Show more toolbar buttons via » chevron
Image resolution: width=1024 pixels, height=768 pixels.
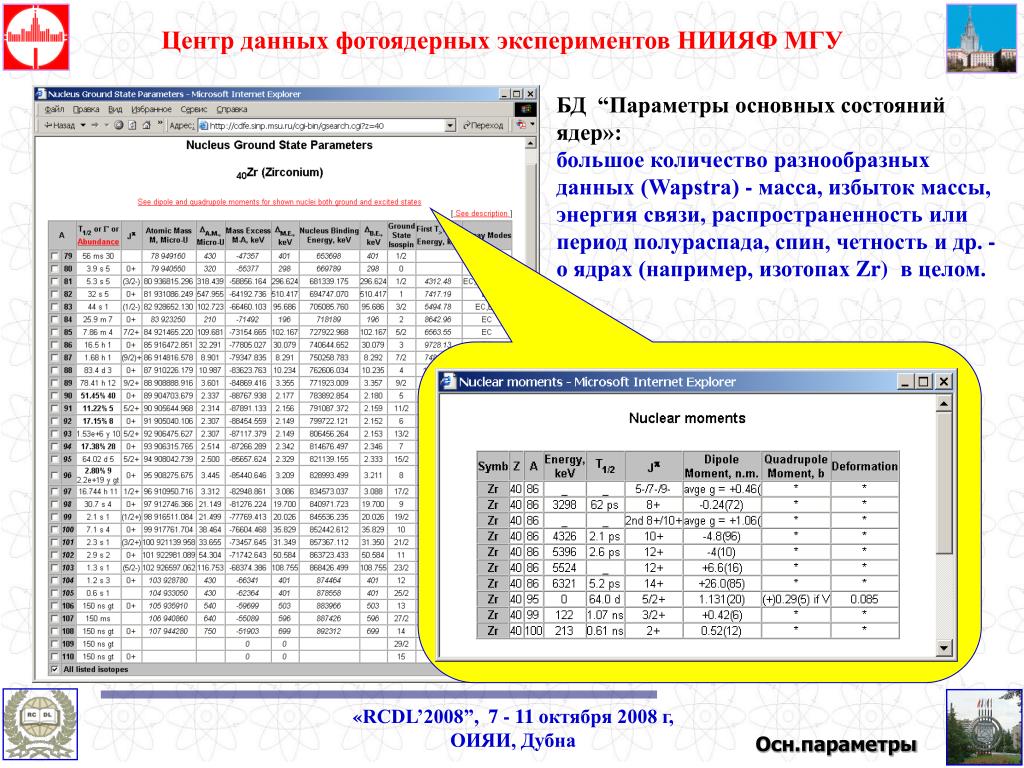point(161,123)
